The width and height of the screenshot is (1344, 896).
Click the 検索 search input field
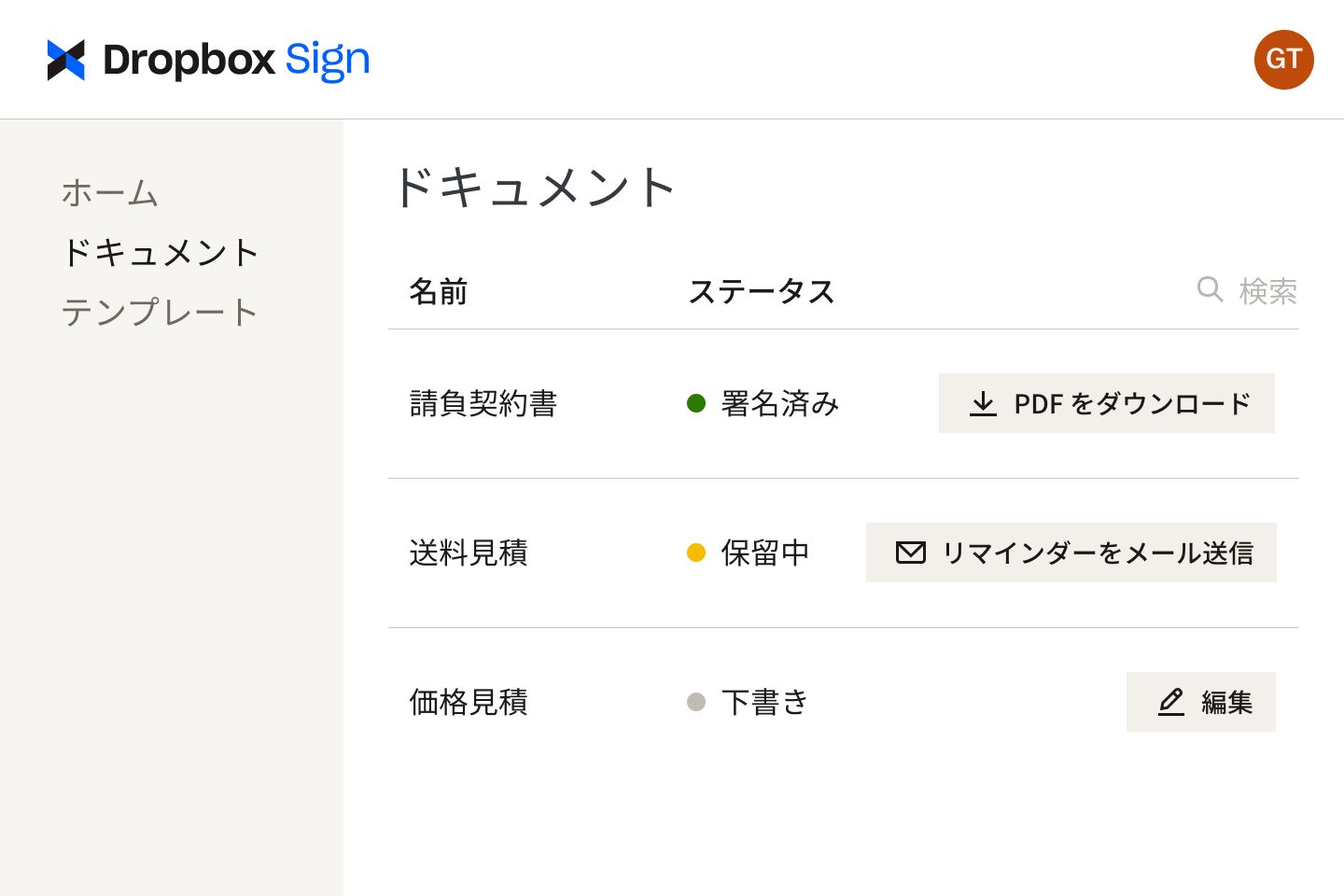[x=1268, y=290]
